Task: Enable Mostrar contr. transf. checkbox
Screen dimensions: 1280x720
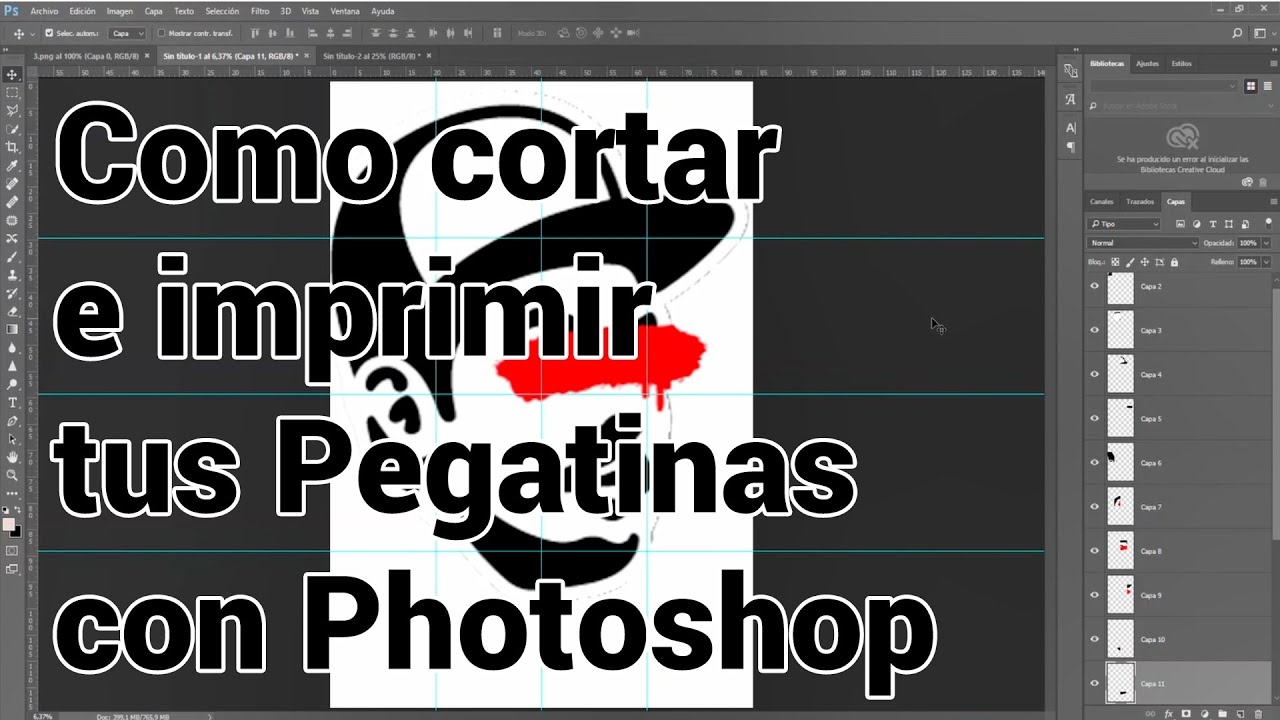Action: 162,33
